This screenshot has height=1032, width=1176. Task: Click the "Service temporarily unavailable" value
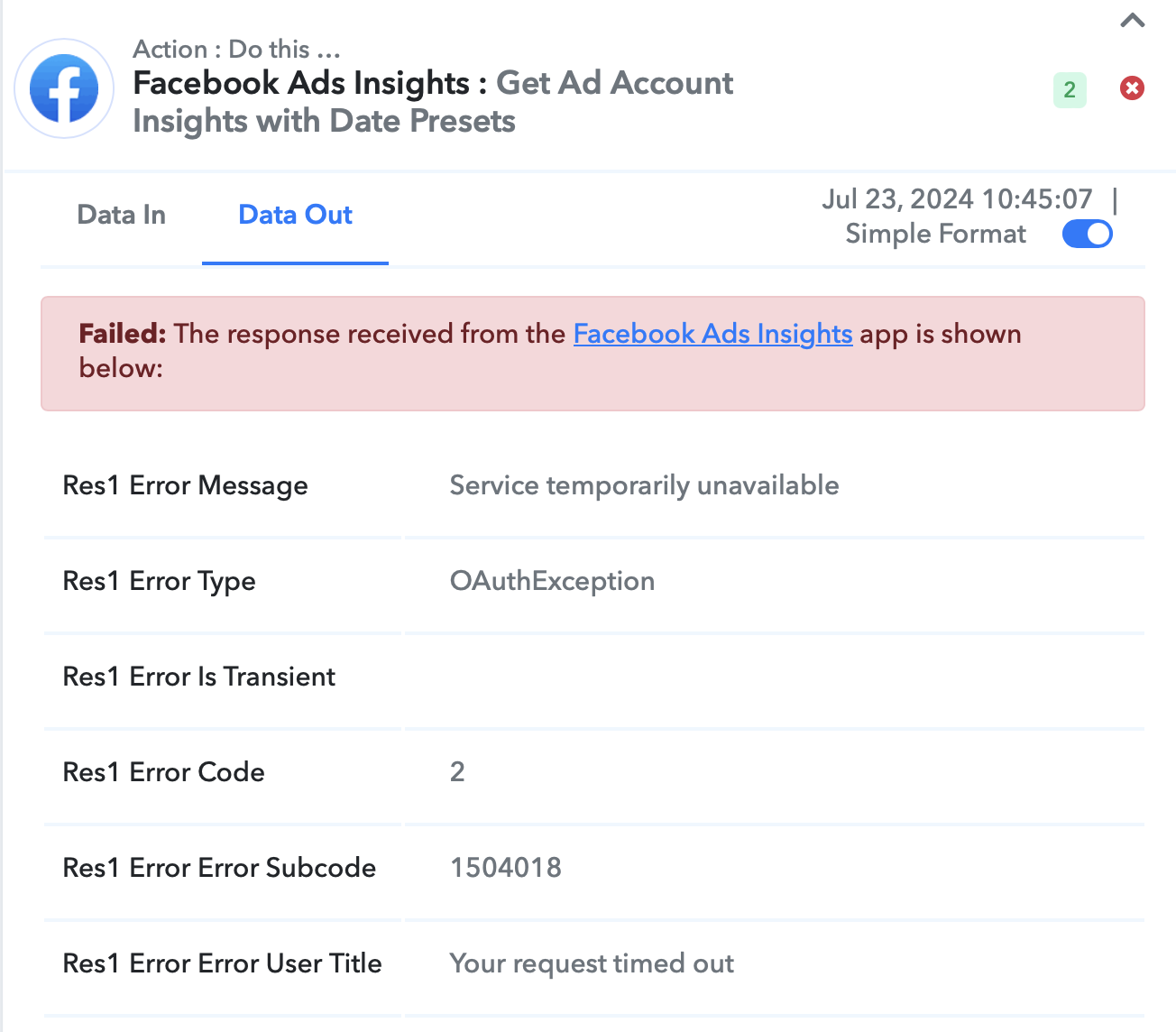coord(644,485)
